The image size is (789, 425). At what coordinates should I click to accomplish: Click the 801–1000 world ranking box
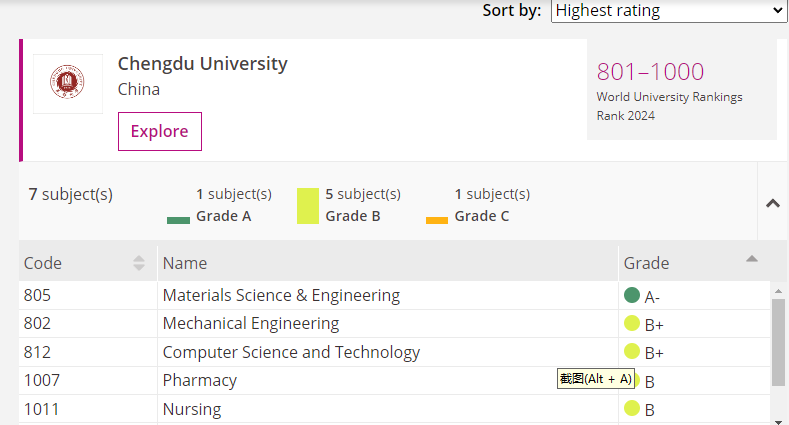coord(681,89)
